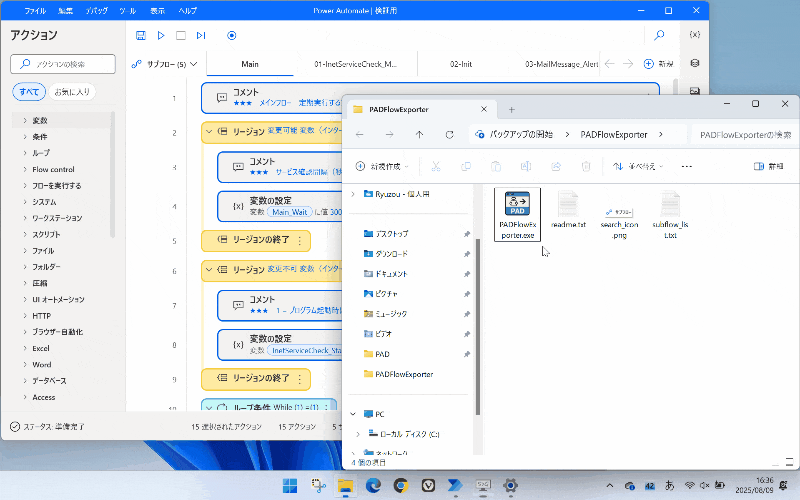The height and width of the screenshot is (500, 800).
Task: Click the Stop flow square icon
Action: [181, 35]
